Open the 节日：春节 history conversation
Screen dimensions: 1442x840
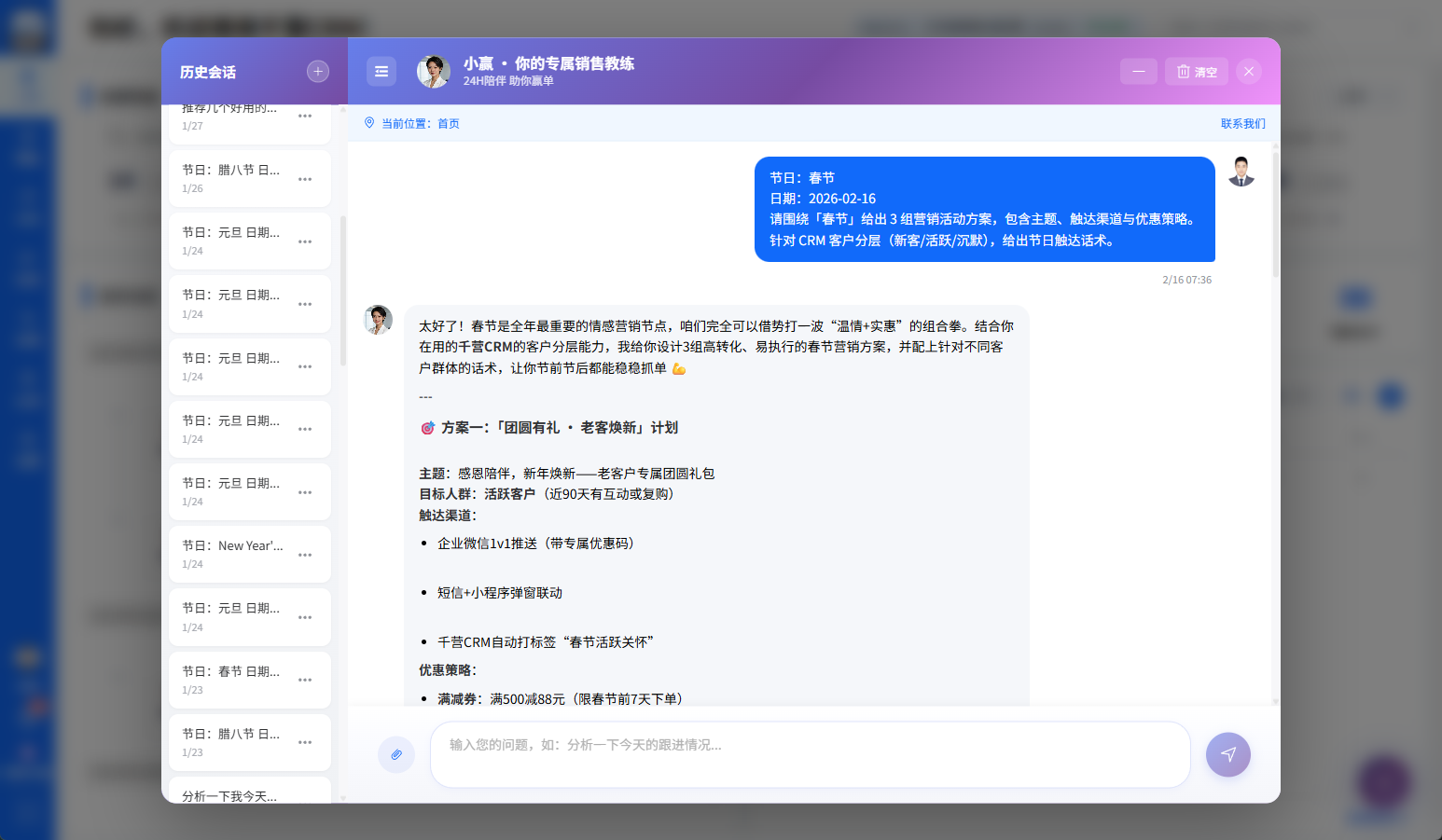(231, 679)
